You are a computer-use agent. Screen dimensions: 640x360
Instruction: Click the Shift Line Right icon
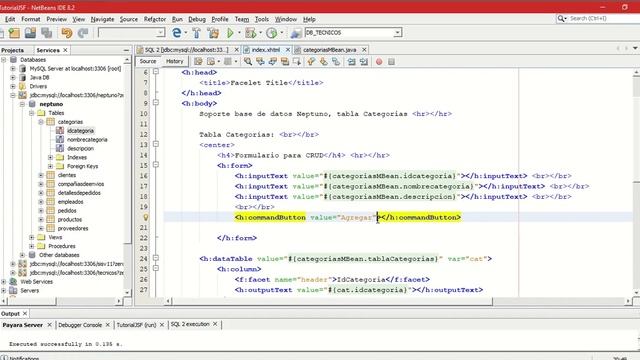click(x=364, y=62)
